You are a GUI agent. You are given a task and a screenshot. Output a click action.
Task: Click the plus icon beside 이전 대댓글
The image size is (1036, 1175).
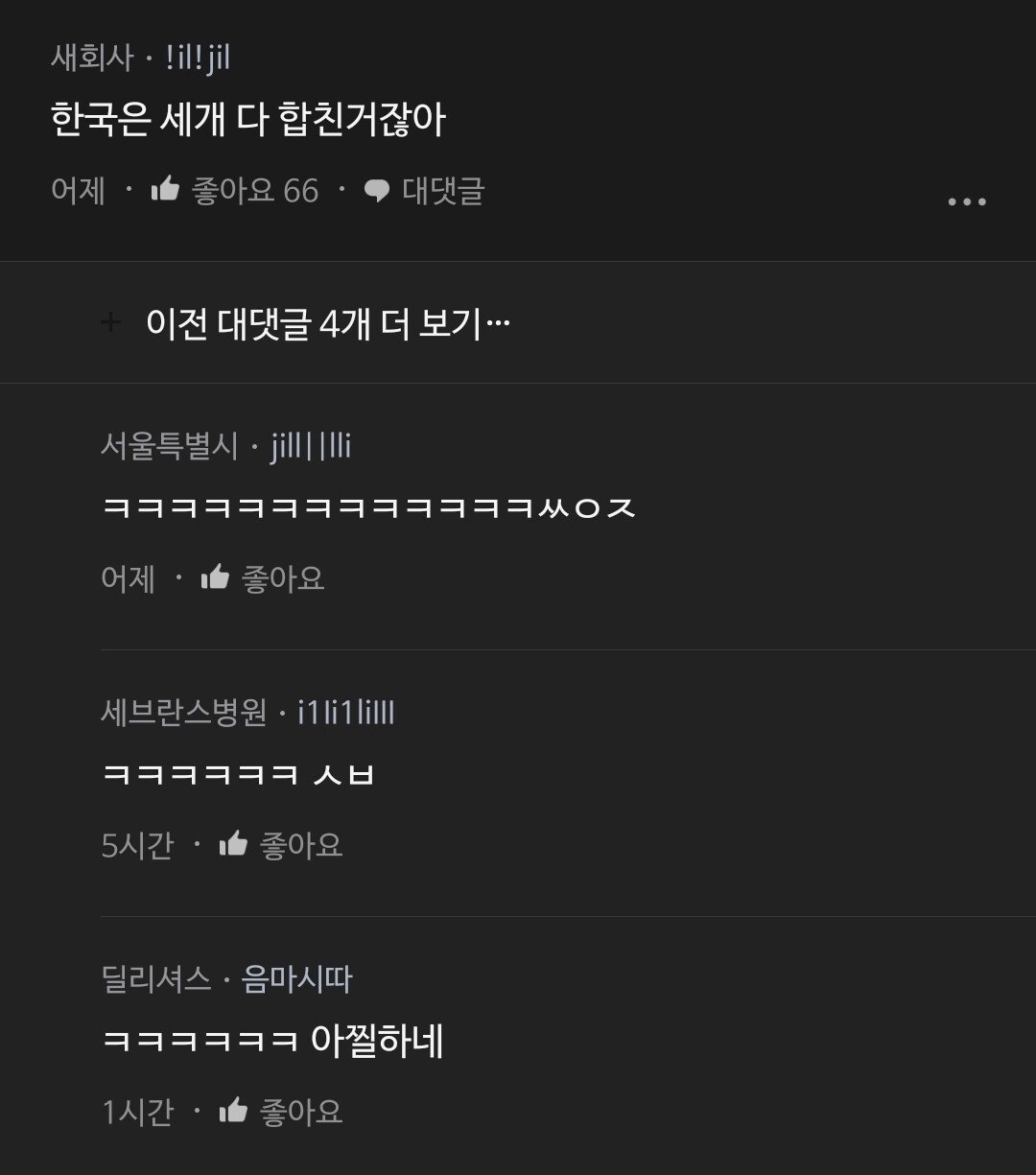point(111,323)
